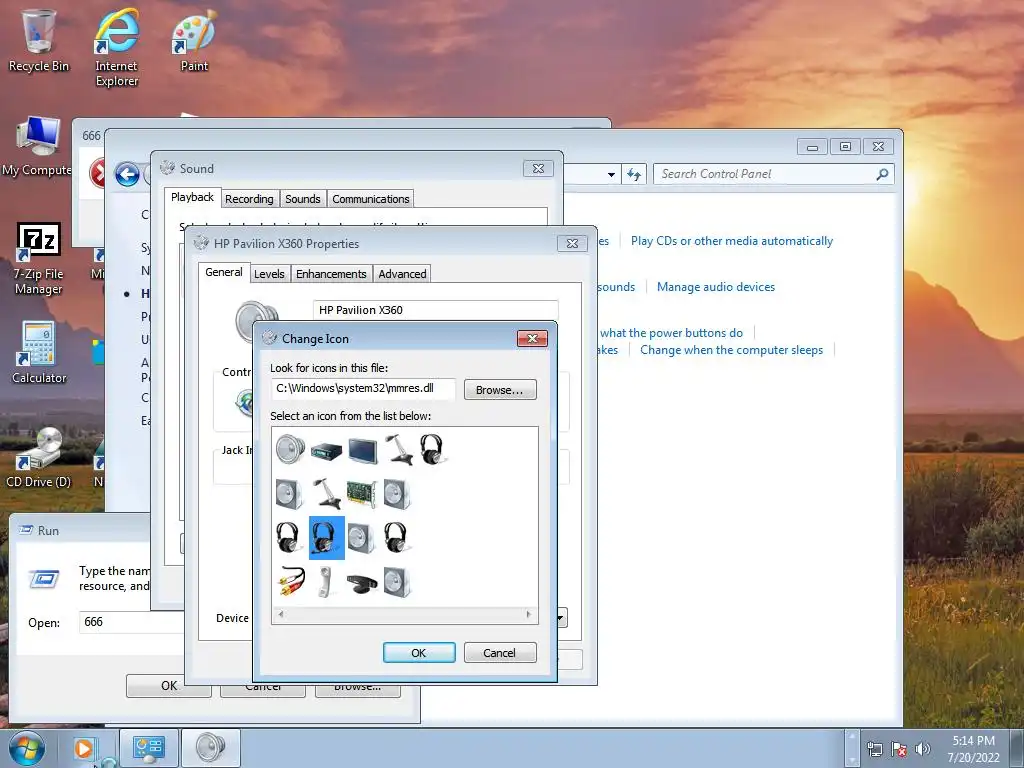Open the Paint desktop shortcut
The image size is (1024, 768).
click(194, 40)
